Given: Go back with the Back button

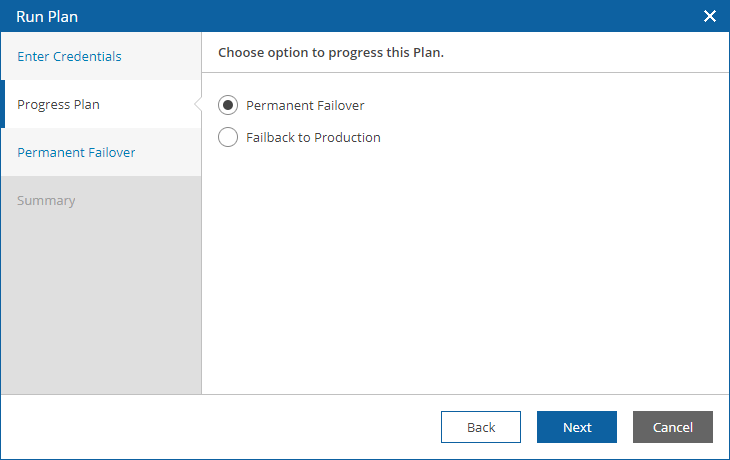Looking at the screenshot, I should pos(481,427).
